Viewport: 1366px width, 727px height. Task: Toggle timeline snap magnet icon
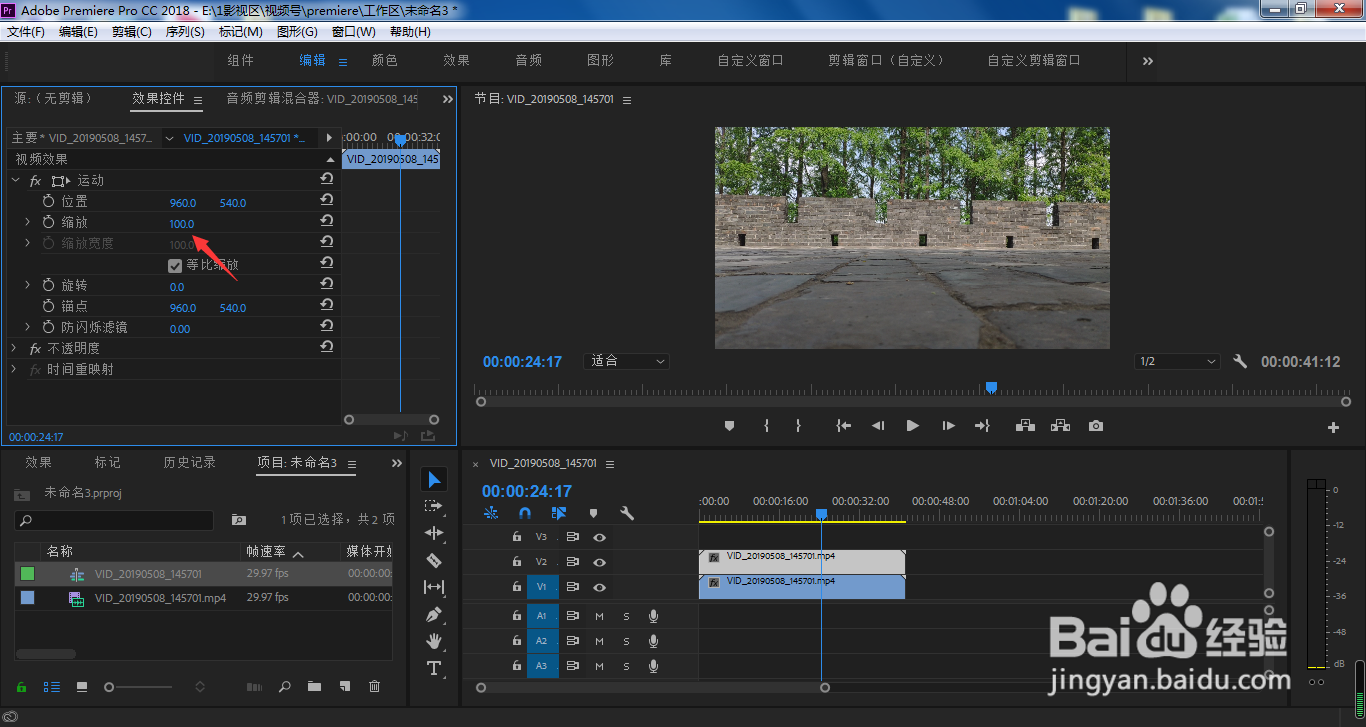click(524, 513)
